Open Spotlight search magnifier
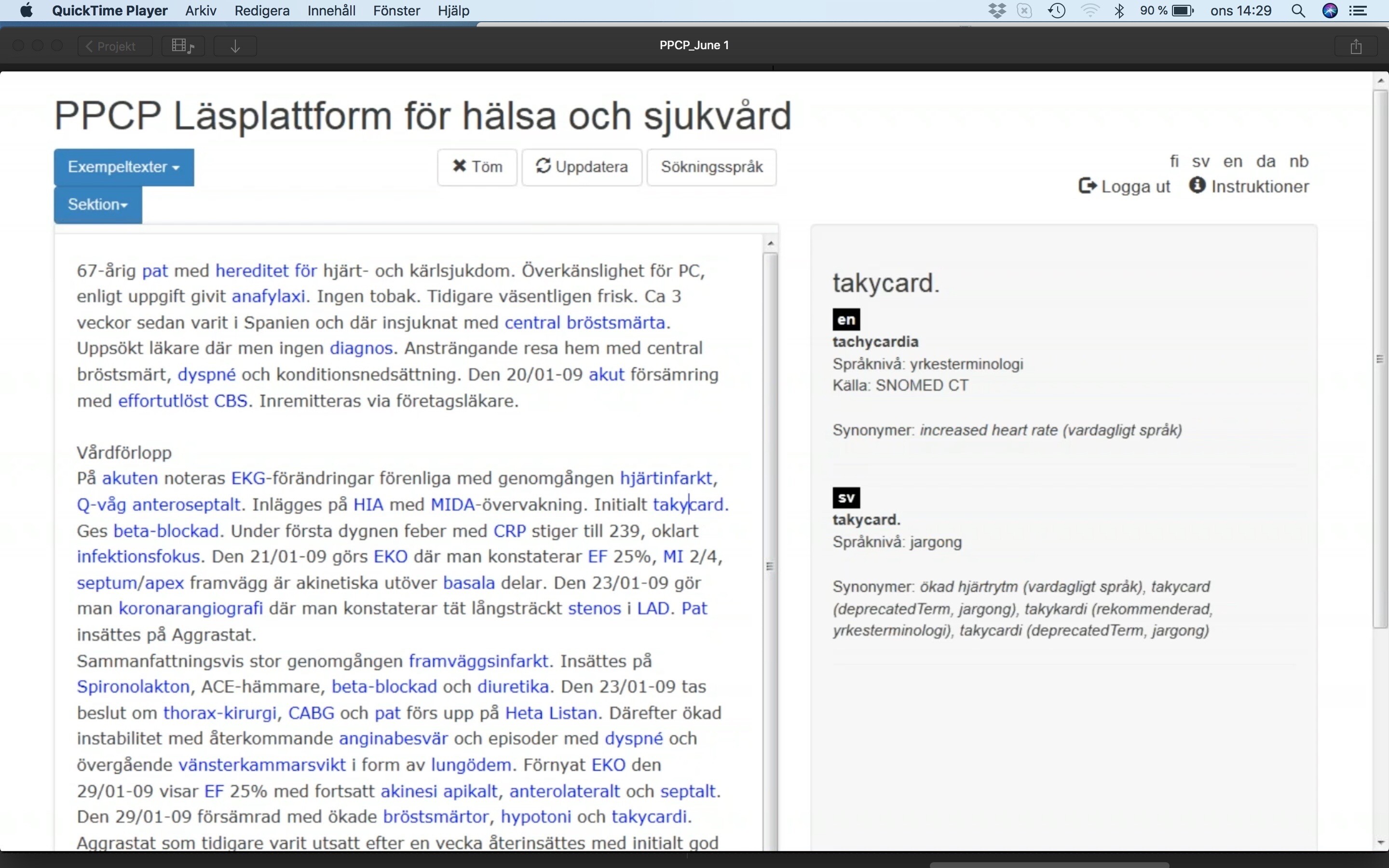Image resolution: width=1389 pixels, height=868 pixels. click(1298, 10)
